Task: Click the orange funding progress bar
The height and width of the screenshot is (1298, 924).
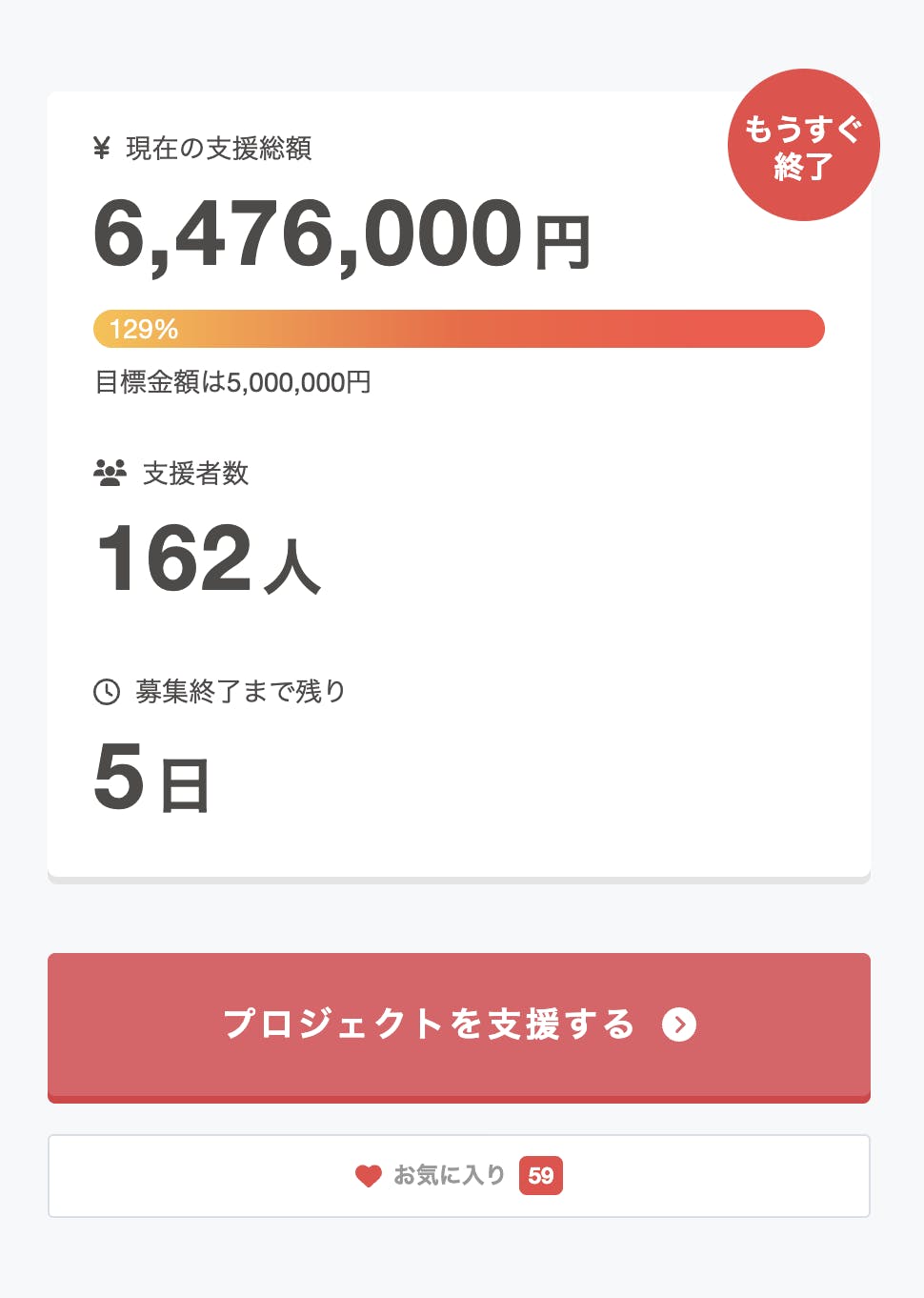Action: 495,329
